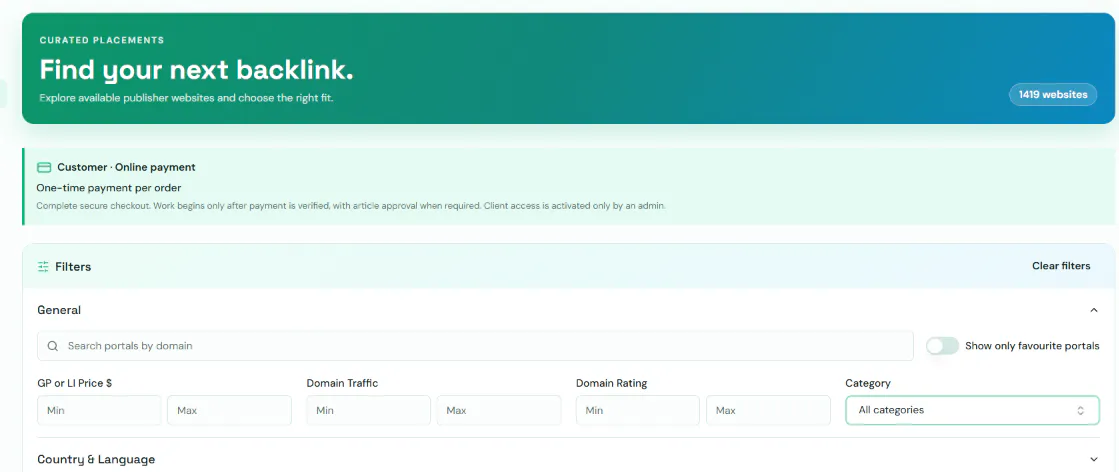Click the Filters heading text

click(73, 266)
